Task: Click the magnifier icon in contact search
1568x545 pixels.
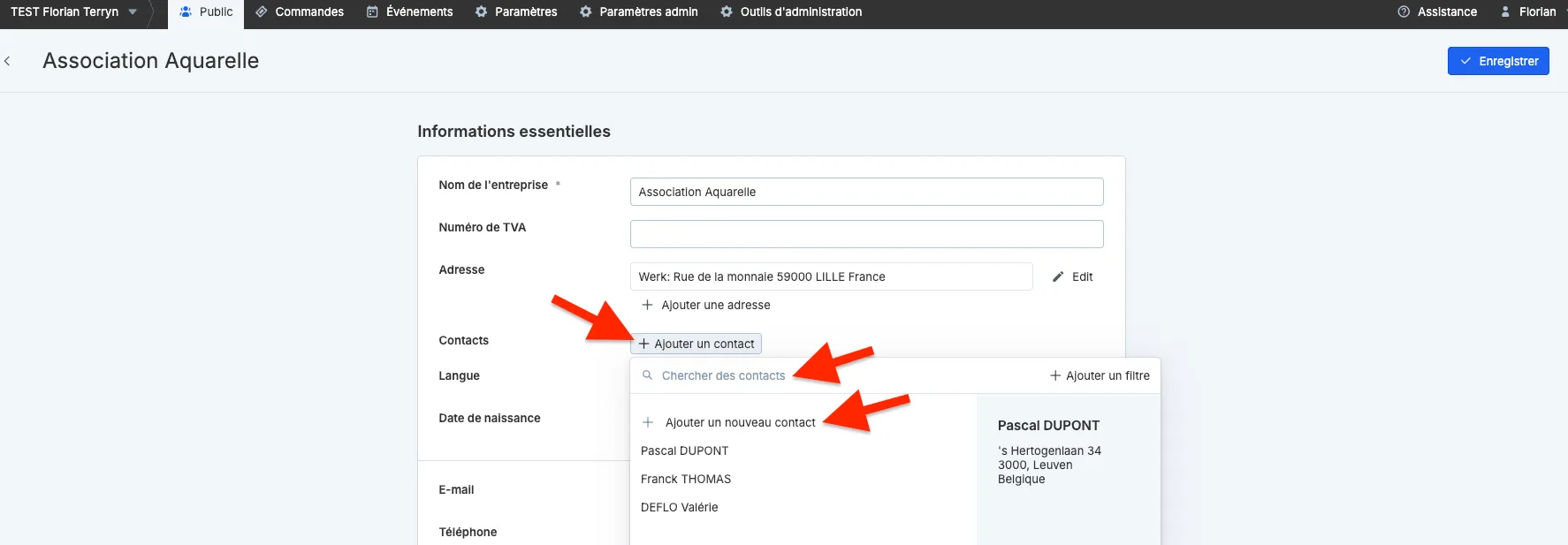Action: (647, 375)
